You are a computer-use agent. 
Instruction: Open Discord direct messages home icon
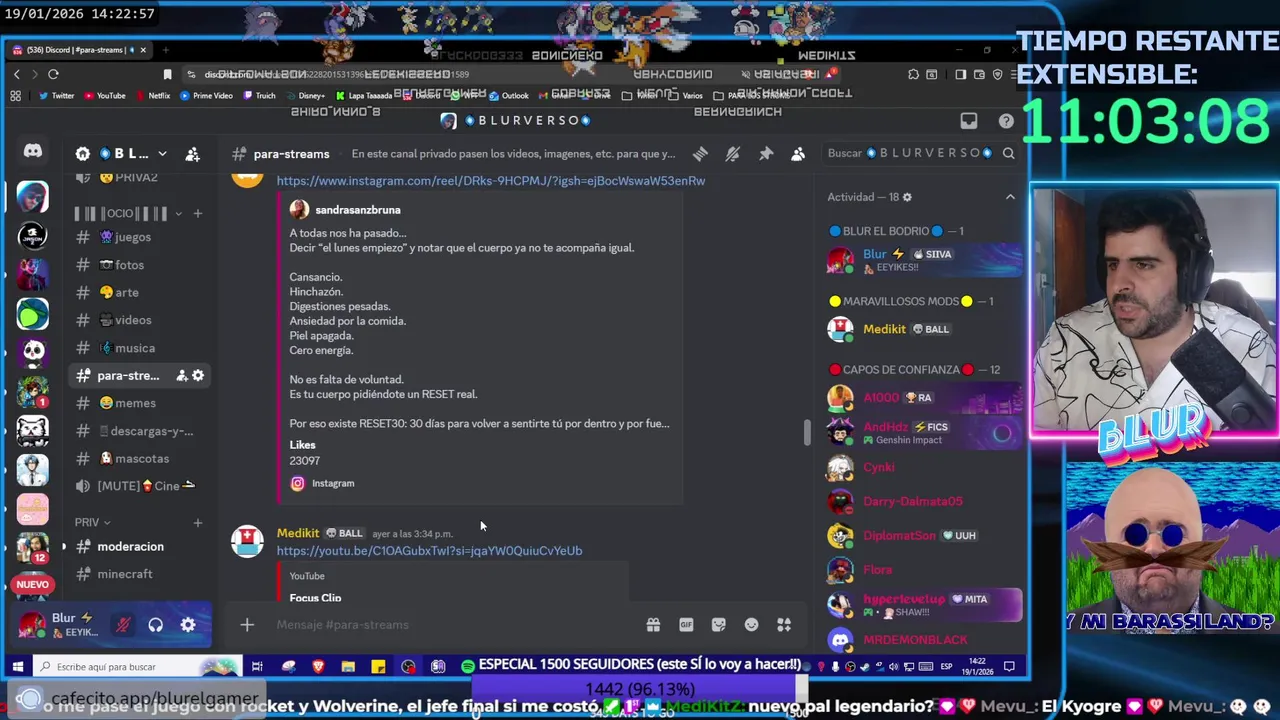click(x=32, y=151)
